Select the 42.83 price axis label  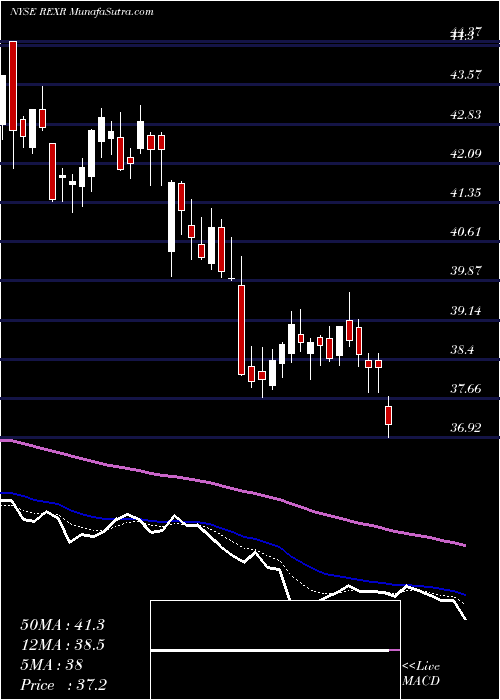pos(466,114)
